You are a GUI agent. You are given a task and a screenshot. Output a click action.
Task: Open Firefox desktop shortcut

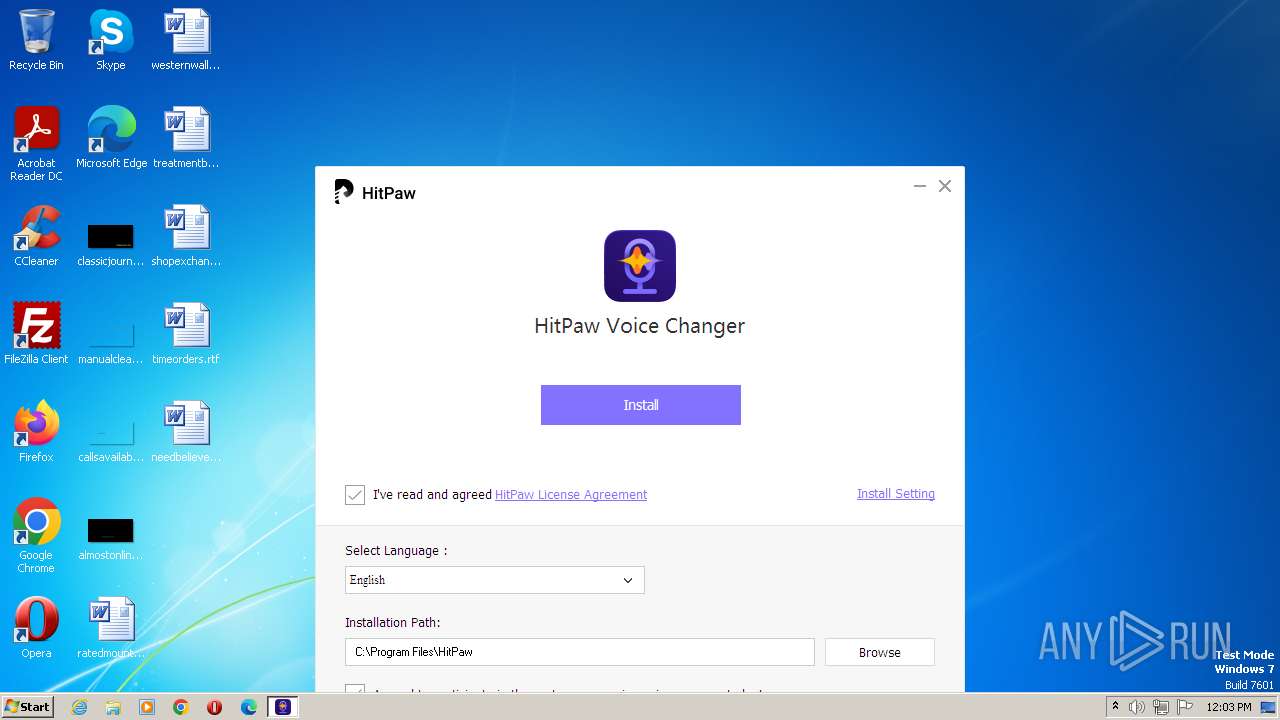[x=36, y=432]
